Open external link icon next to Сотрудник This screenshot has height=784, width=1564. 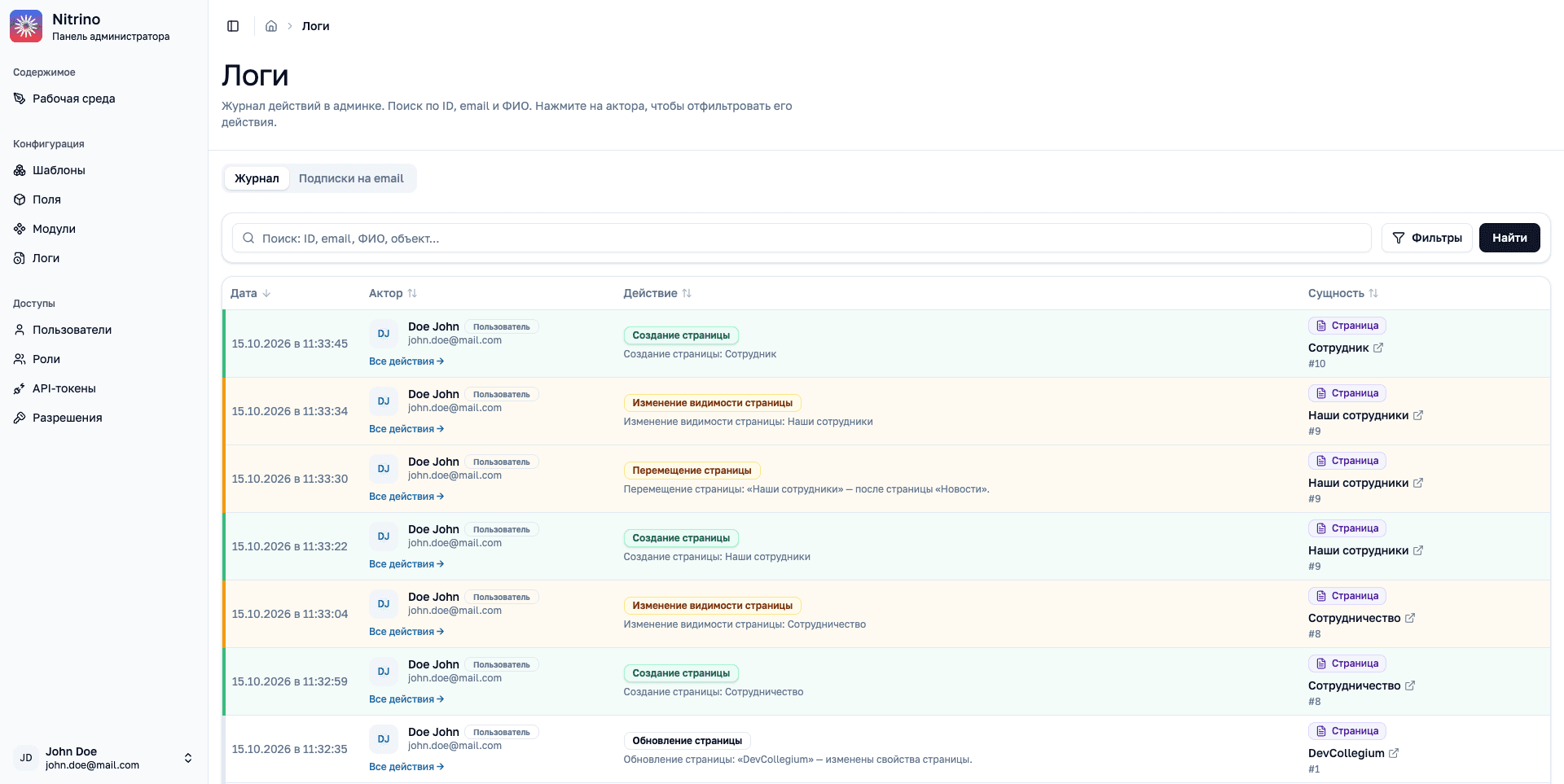pyautogui.click(x=1378, y=348)
